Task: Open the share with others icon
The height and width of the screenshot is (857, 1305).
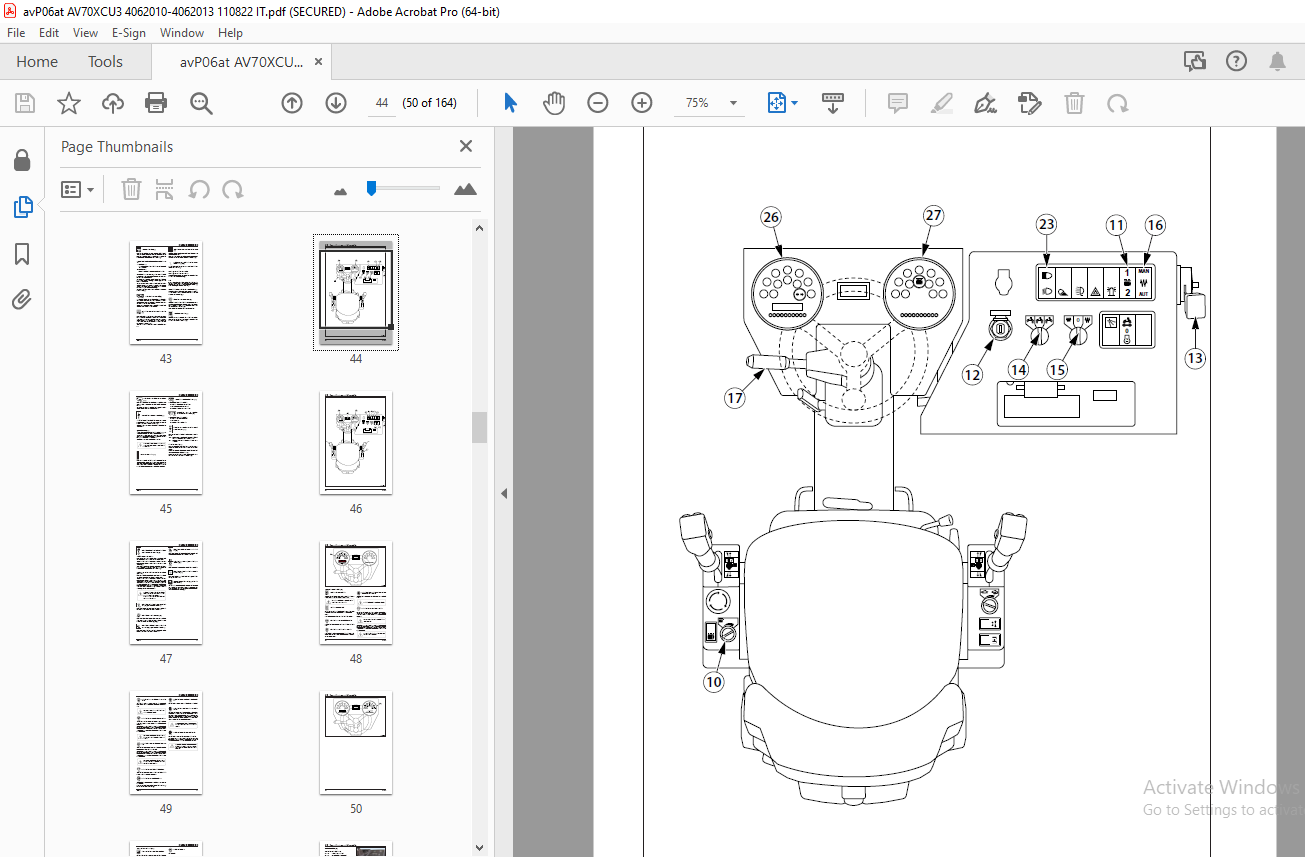Action: [x=1195, y=62]
